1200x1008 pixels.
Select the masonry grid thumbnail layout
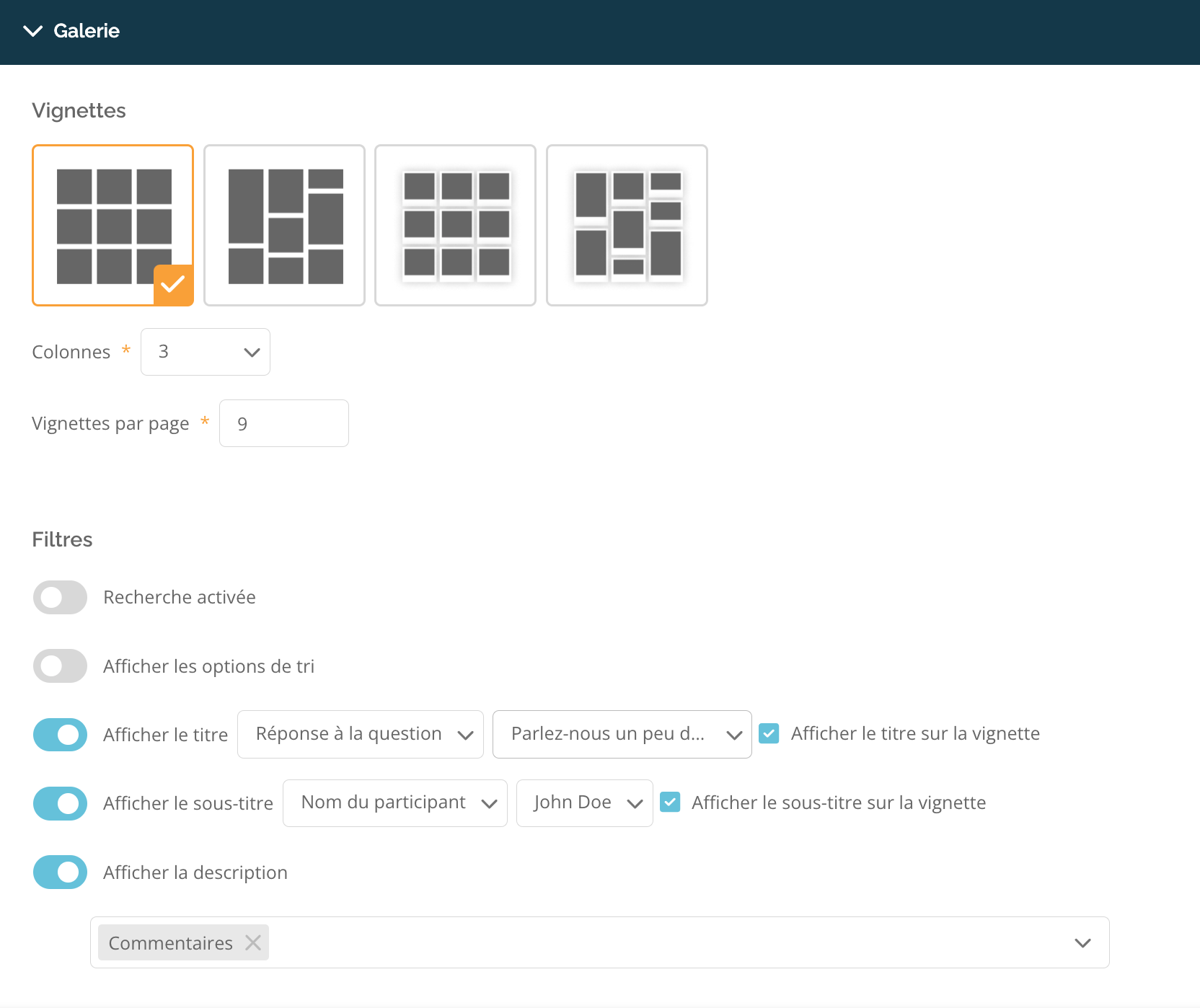click(284, 225)
